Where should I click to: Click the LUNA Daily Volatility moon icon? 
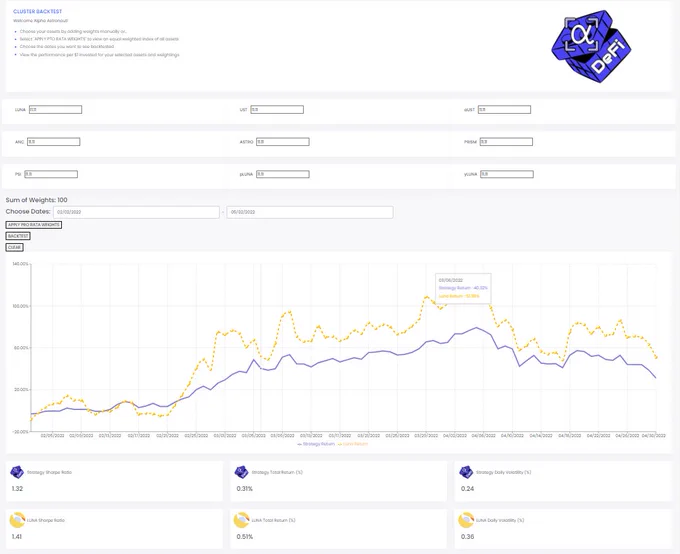point(466,520)
